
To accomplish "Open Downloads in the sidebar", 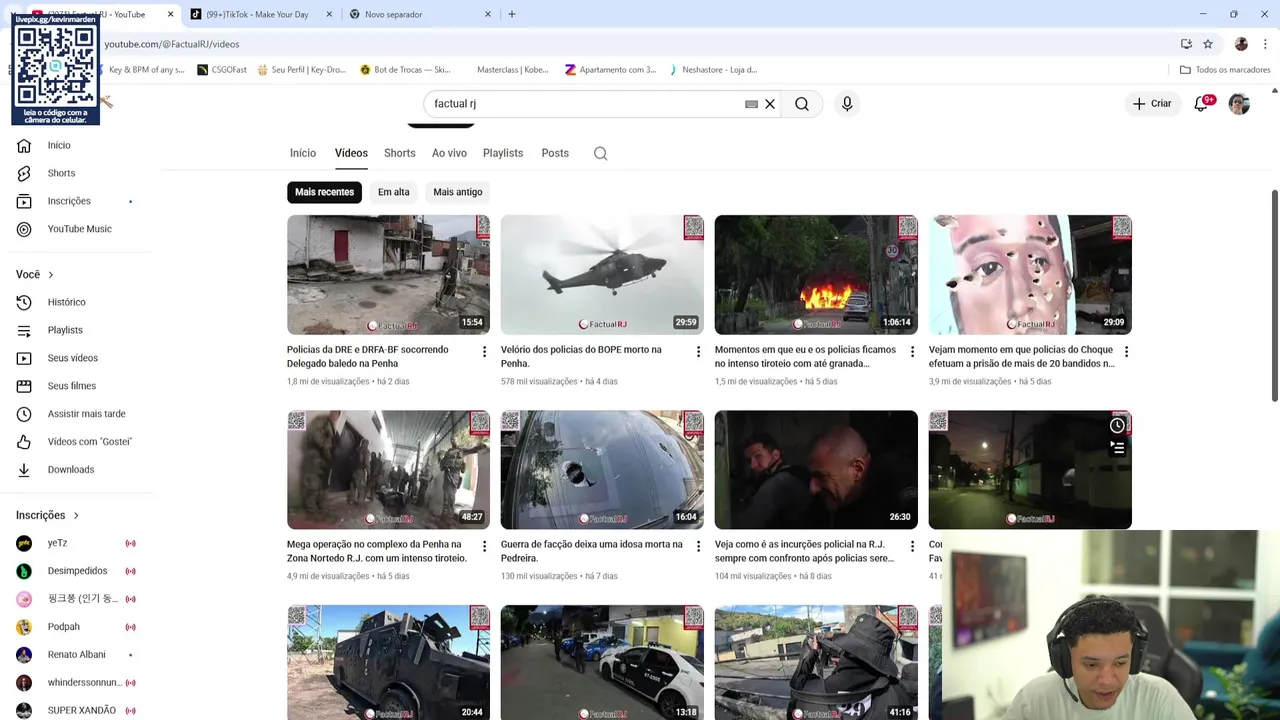I will pos(70,470).
